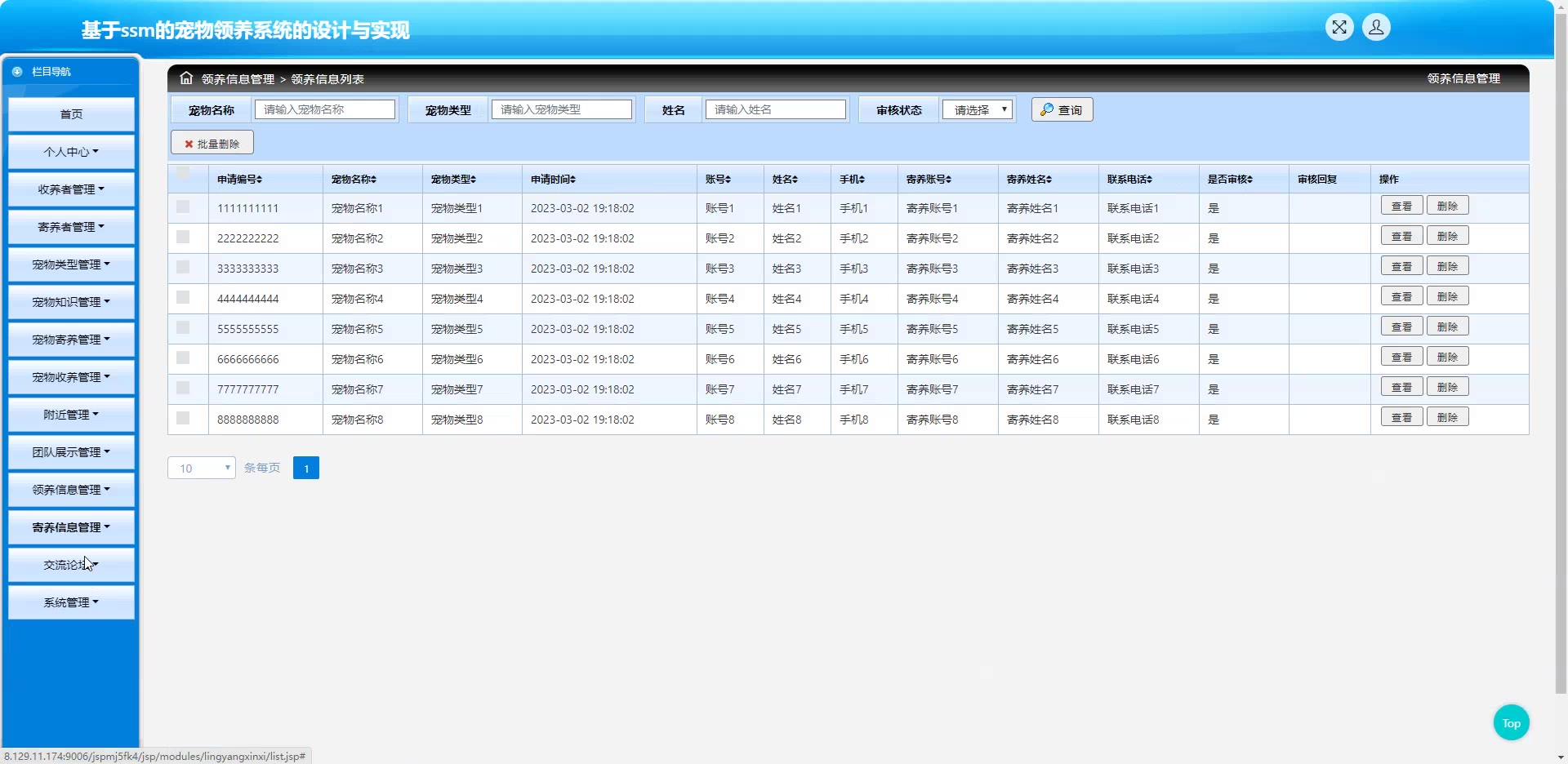This screenshot has width=1568, height=764.
Task: Delete the row with 申请编号 8888888888
Action: tap(1447, 417)
